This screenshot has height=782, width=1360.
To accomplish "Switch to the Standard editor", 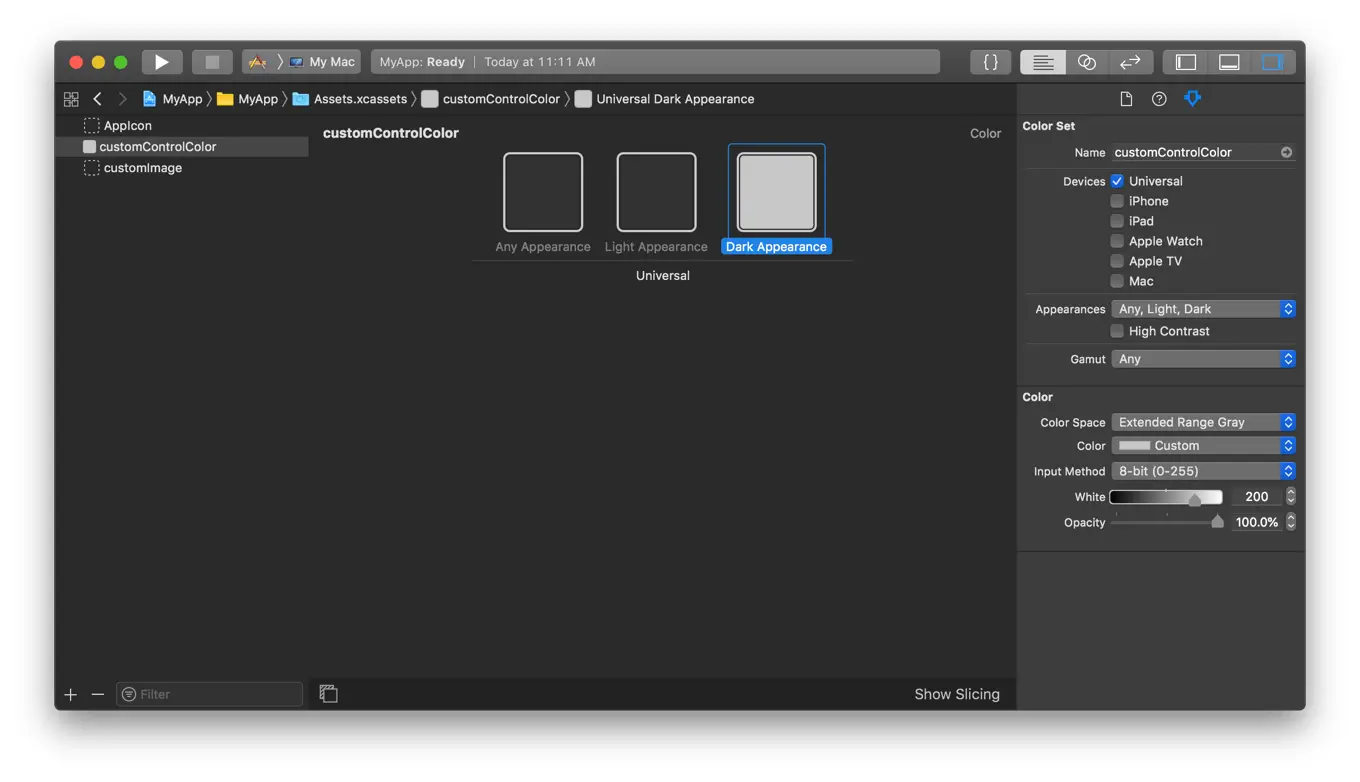I will click(1042, 62).
